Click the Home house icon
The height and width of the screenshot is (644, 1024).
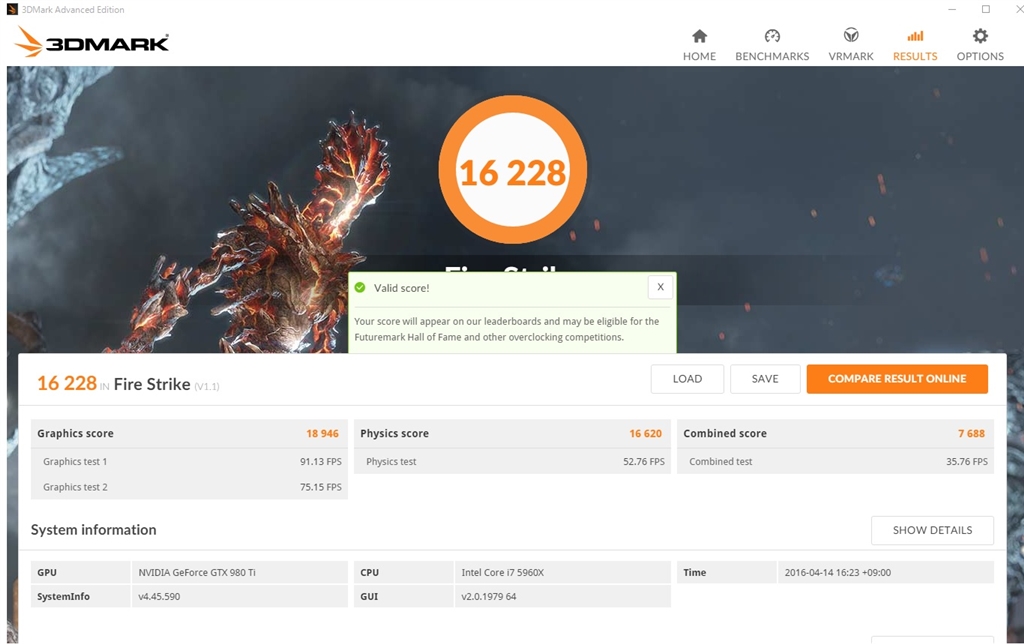click(x=699, y=36)
